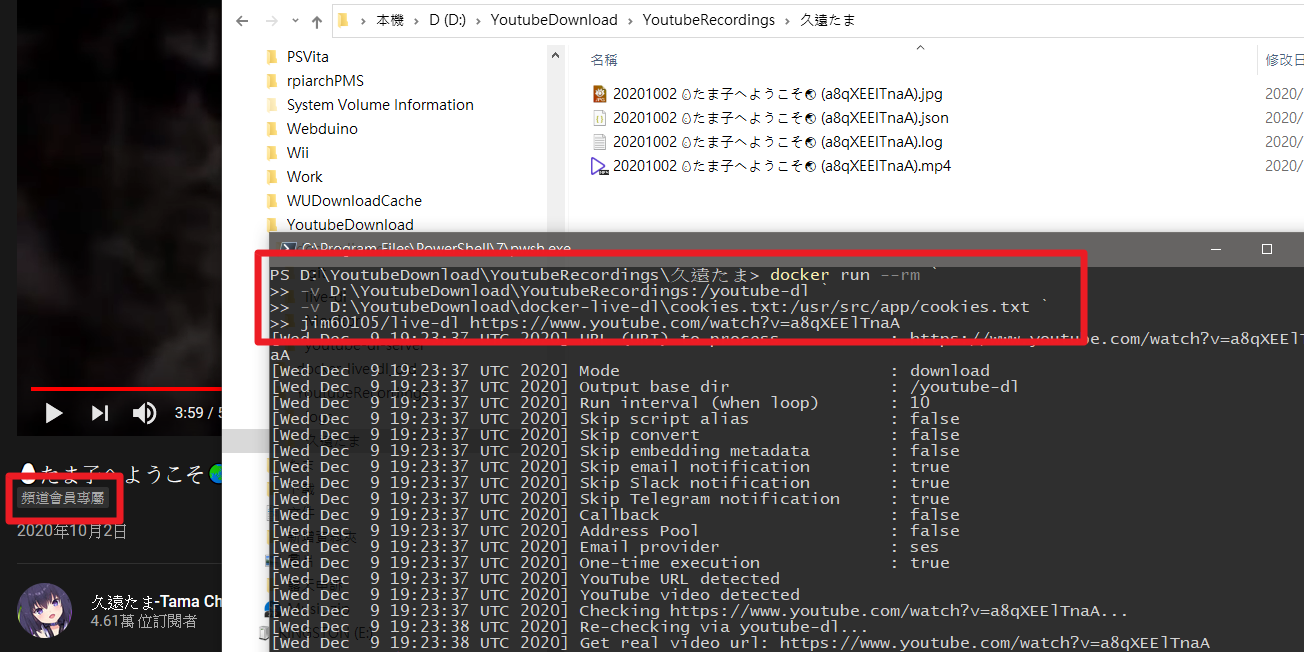Click 'One-time execution' log line
The width and height of the screenshot is (1304, 652).
click(610, 563)
